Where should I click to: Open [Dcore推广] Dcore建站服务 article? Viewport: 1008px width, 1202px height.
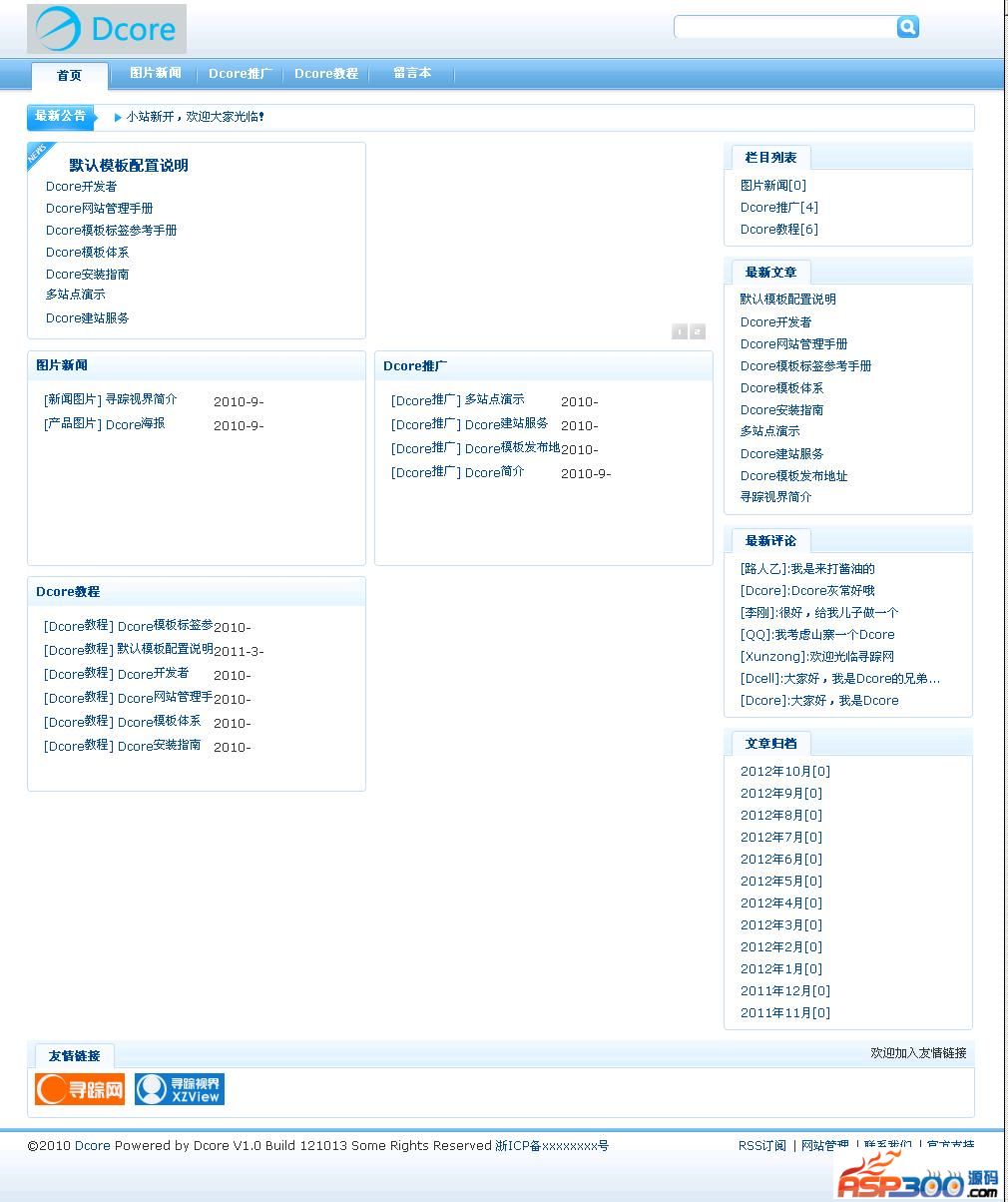click(x=470, y=424)
